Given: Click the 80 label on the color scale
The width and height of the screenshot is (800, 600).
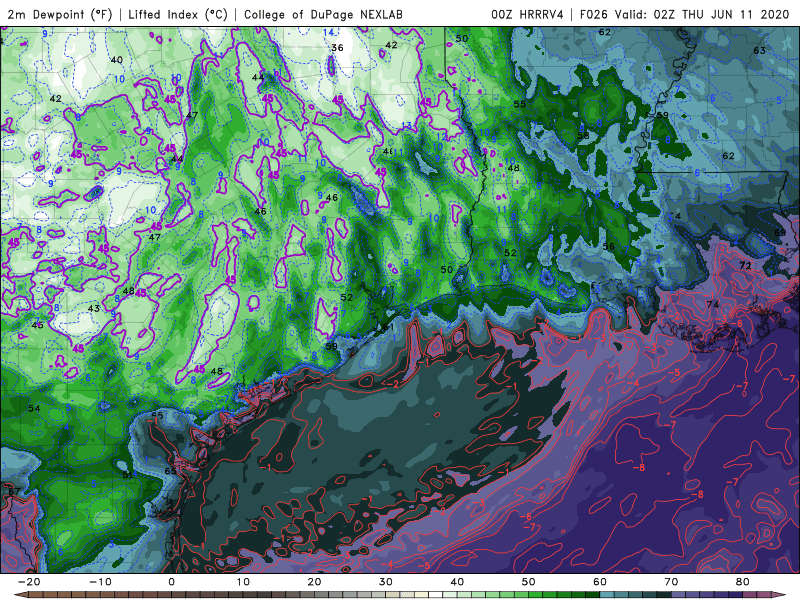Looking at the screenshot, I should [x=743, y=582].
